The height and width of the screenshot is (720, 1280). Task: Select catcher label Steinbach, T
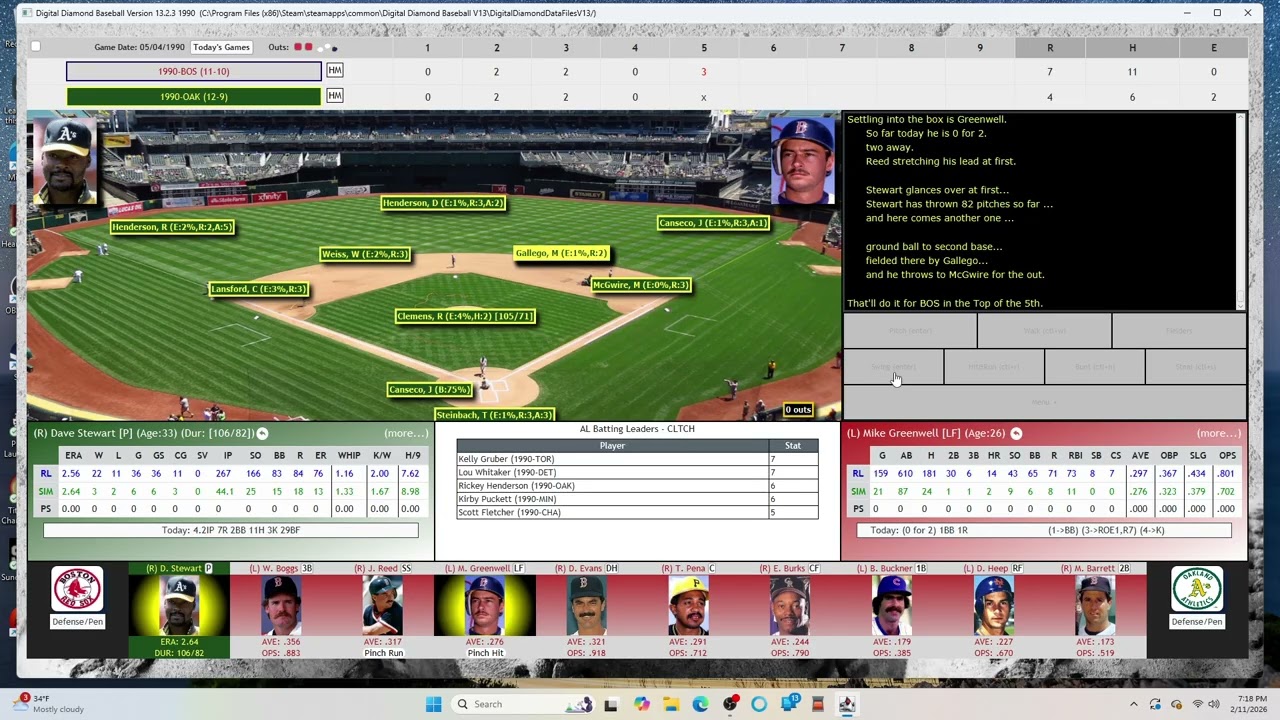pos(495,415)
